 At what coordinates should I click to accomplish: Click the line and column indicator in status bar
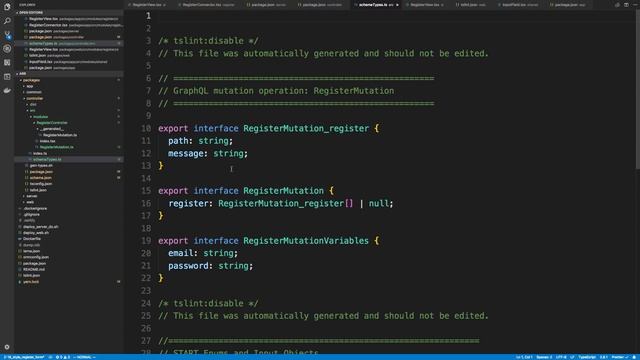(x=524, y=357)
